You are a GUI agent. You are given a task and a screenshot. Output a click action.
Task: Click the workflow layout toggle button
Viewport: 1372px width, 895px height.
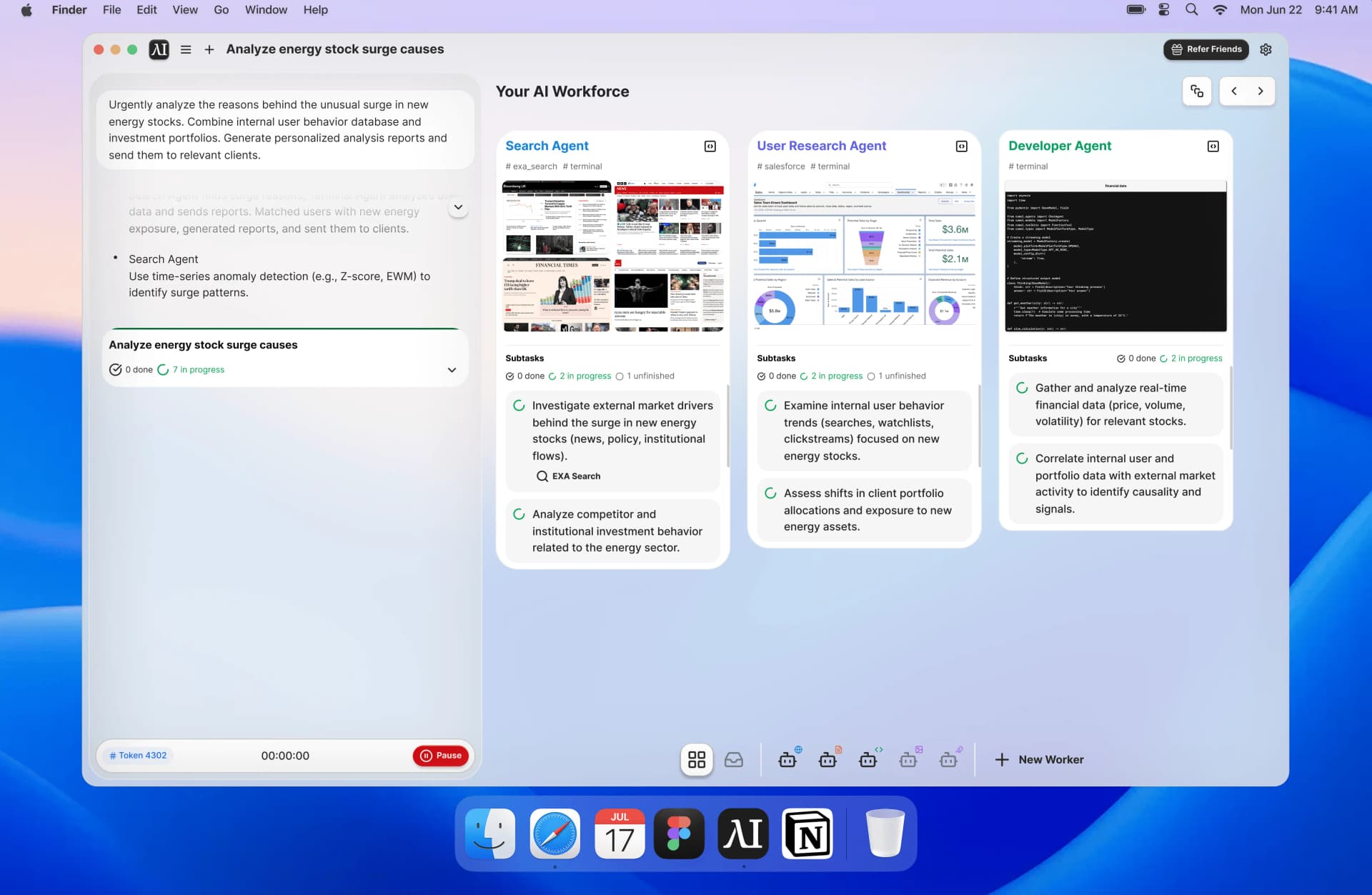(1197, 91)
